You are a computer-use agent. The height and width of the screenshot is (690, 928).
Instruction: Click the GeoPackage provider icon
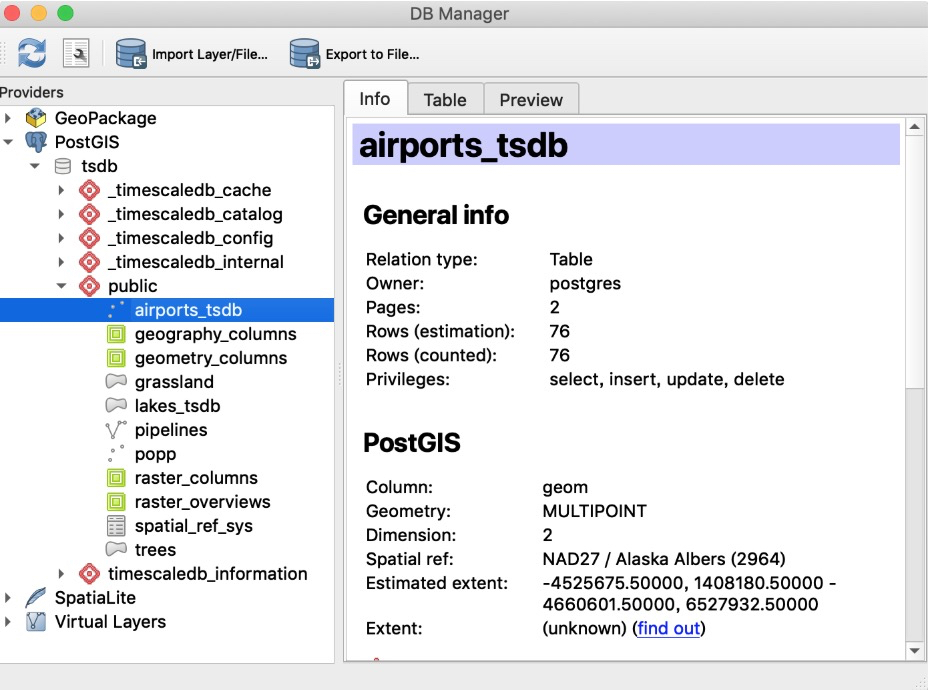point(36,118)
